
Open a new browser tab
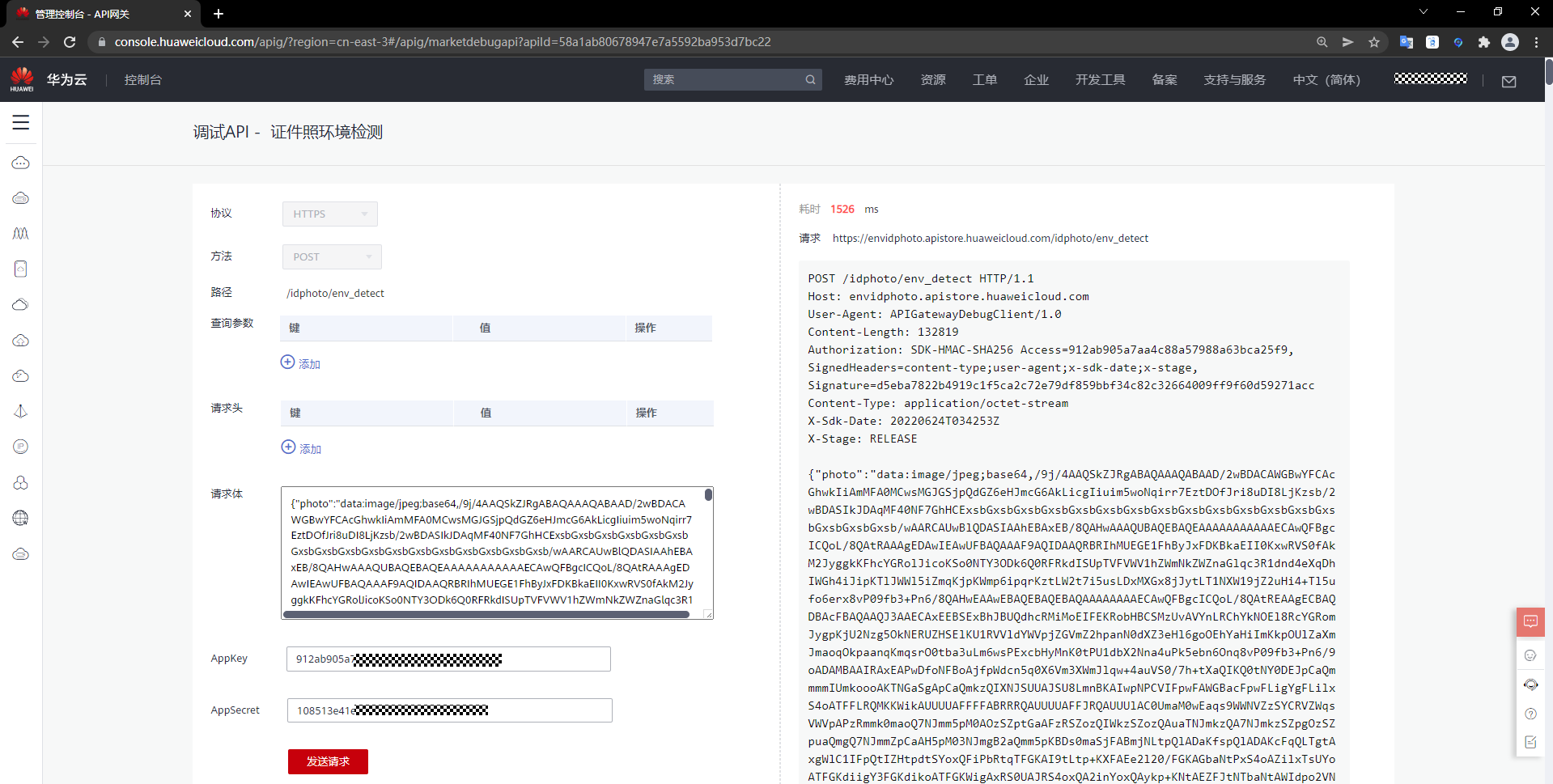(x=219, y=14)
